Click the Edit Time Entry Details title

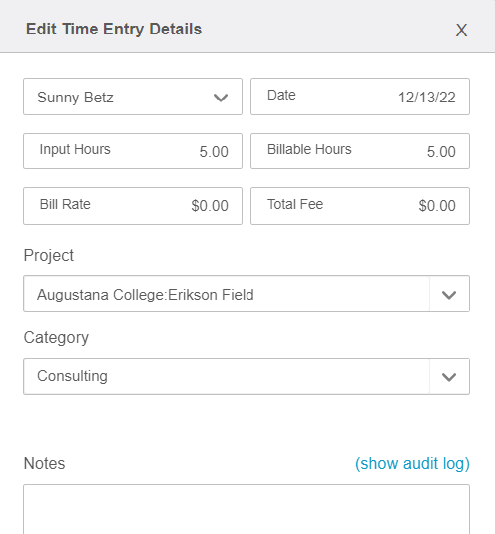coord(114,29)
